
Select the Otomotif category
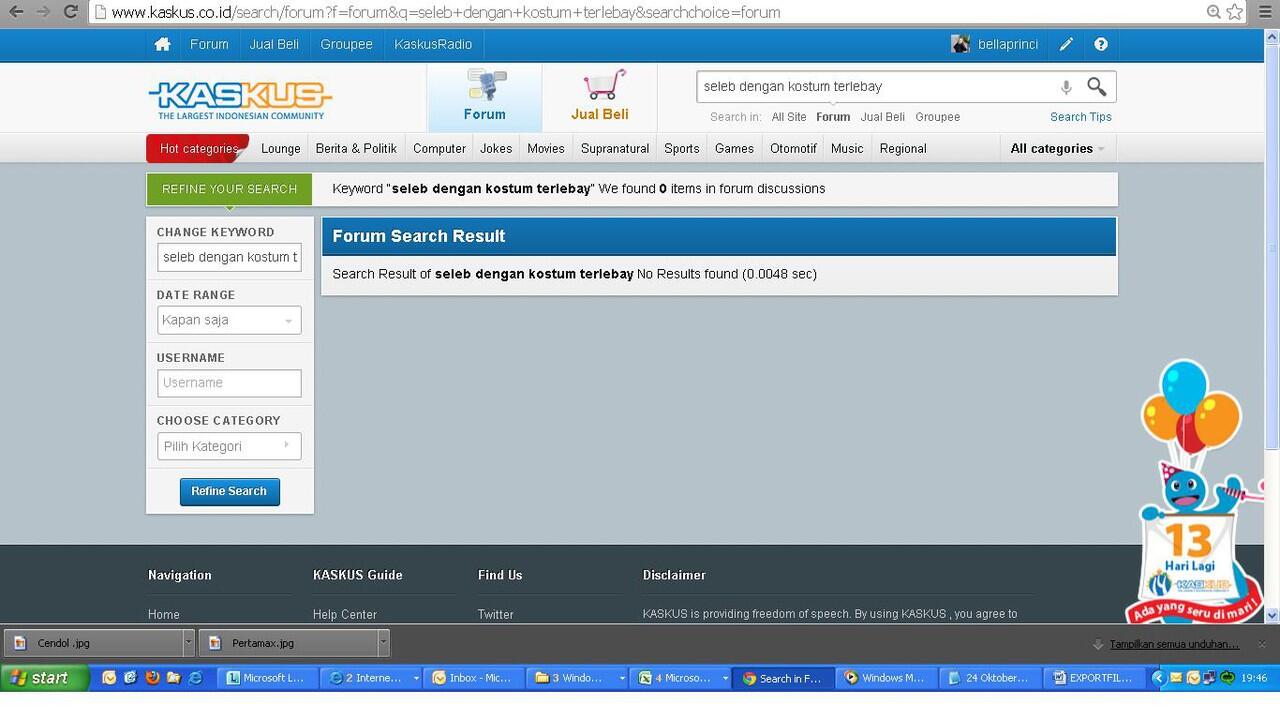pos(793,148)
